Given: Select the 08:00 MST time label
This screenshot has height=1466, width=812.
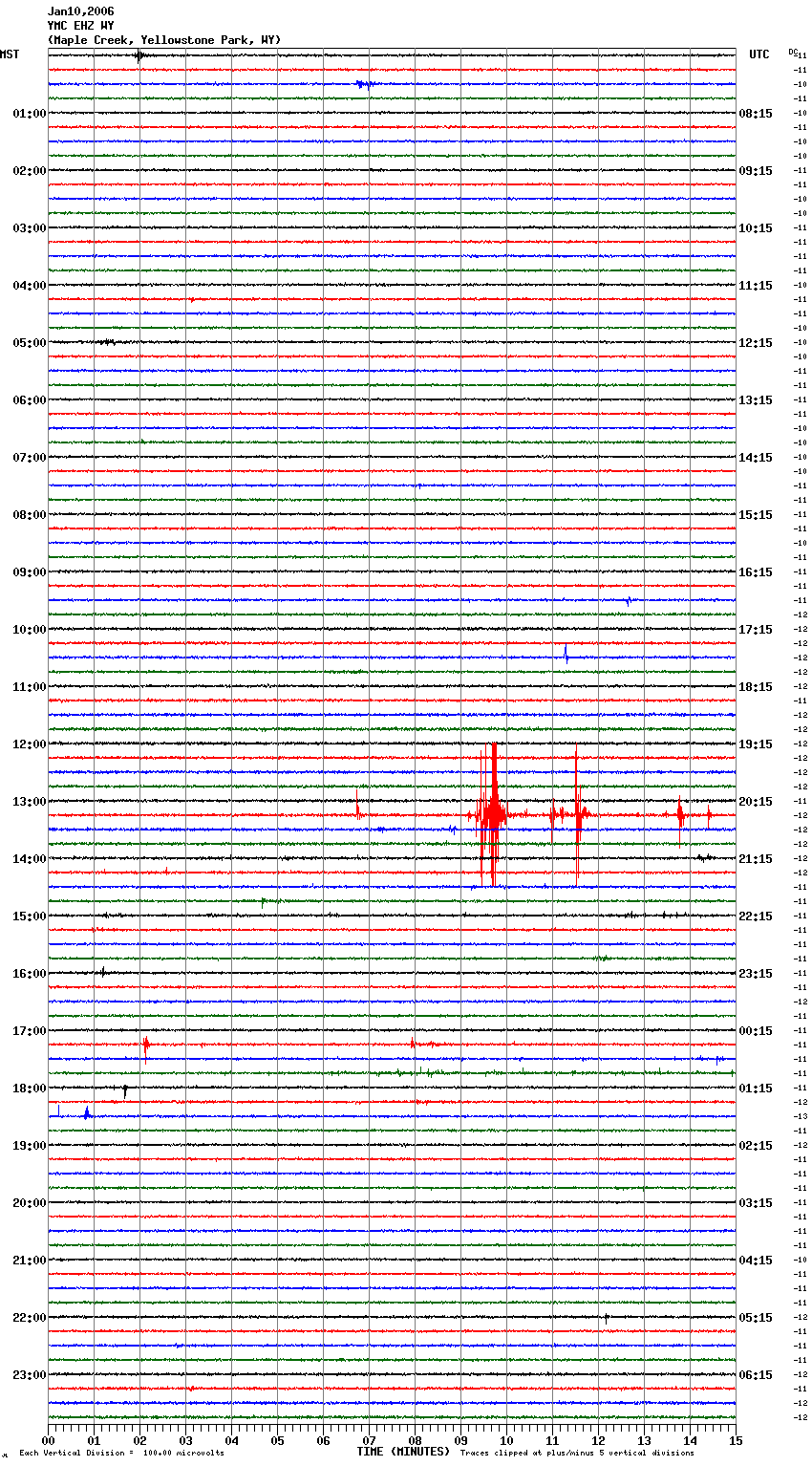Looking at the screenshot, I should pos(30,515).
